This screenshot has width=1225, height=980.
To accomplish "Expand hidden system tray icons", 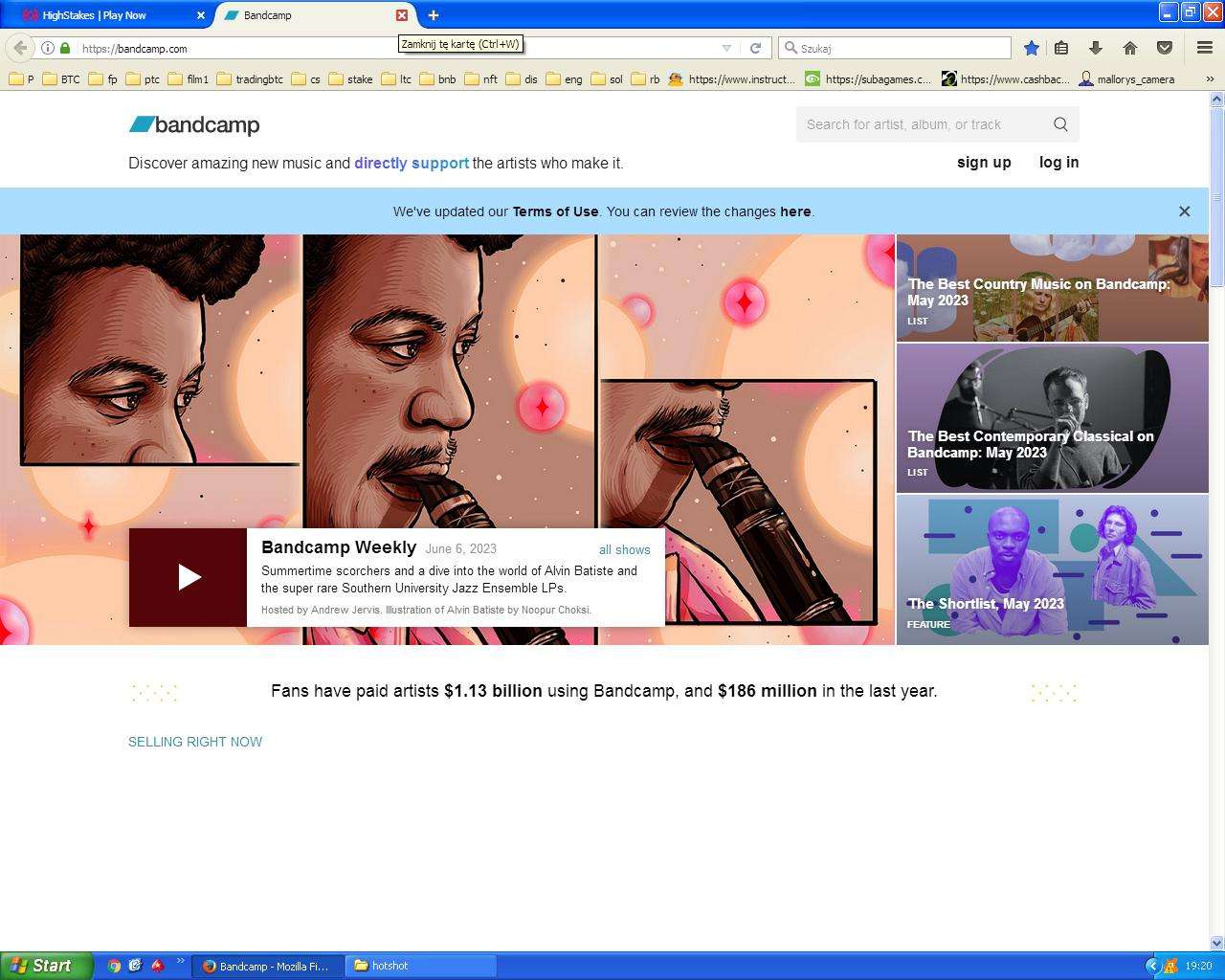I will pos(1152,966).
